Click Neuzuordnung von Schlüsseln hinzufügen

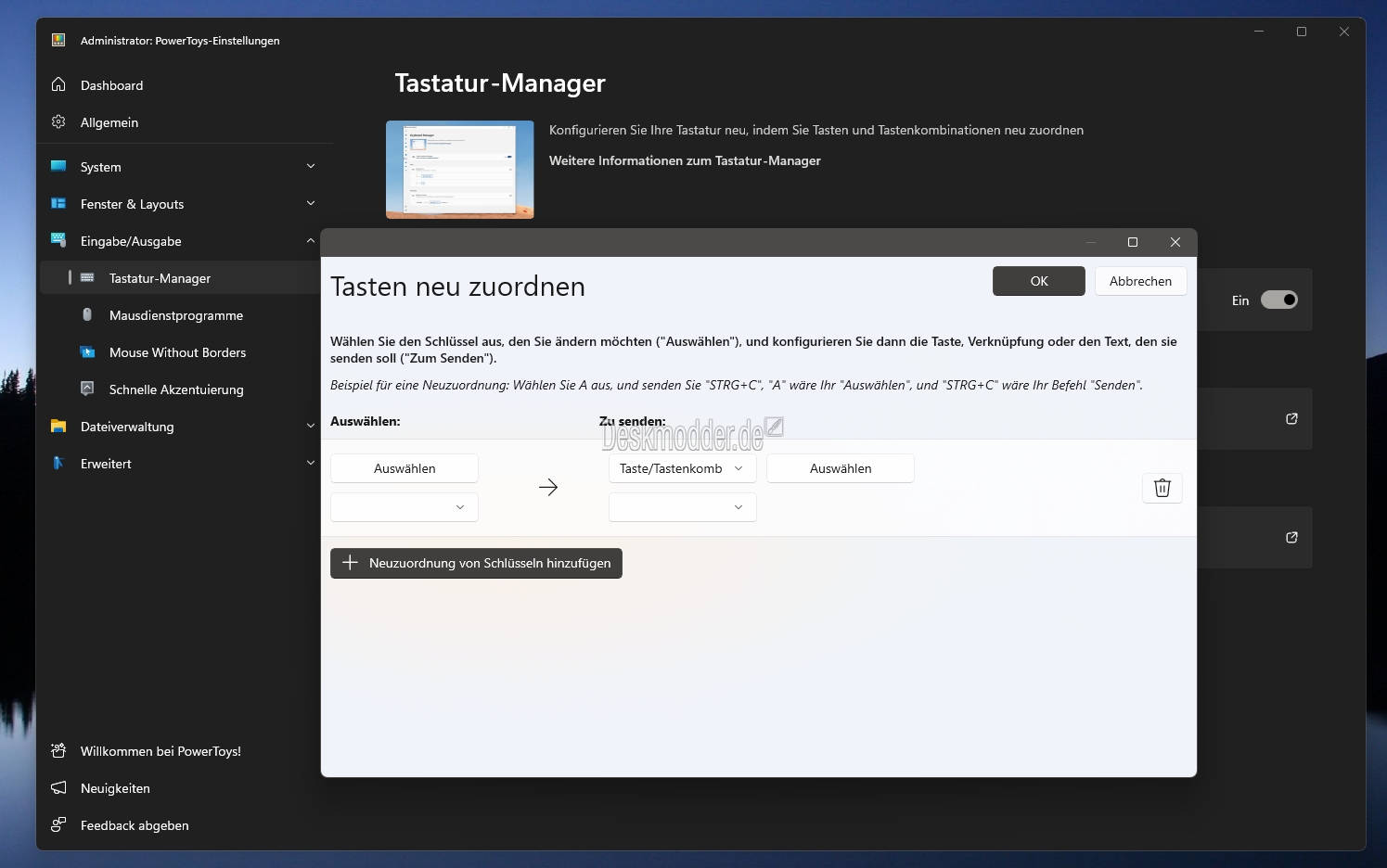tap(476, 563)
